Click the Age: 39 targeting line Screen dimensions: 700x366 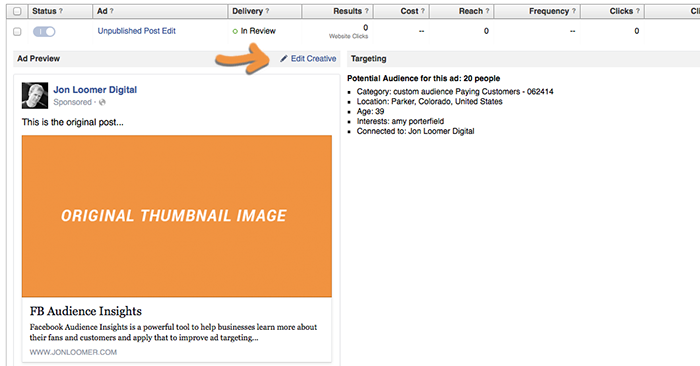tap(370, 111)
